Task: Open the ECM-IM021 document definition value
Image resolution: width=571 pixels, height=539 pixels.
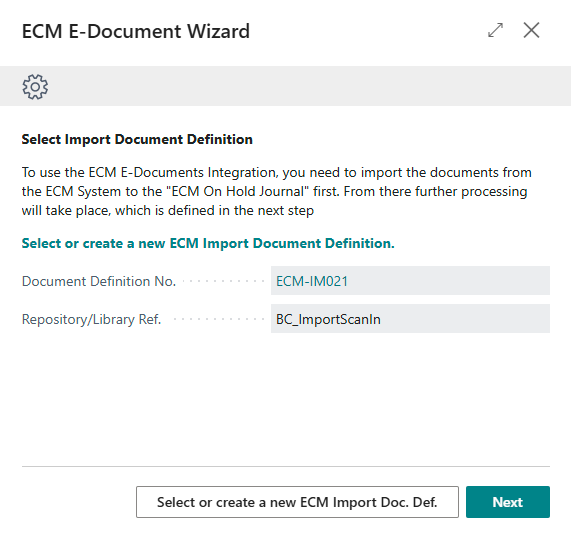Action: [312, 281]
